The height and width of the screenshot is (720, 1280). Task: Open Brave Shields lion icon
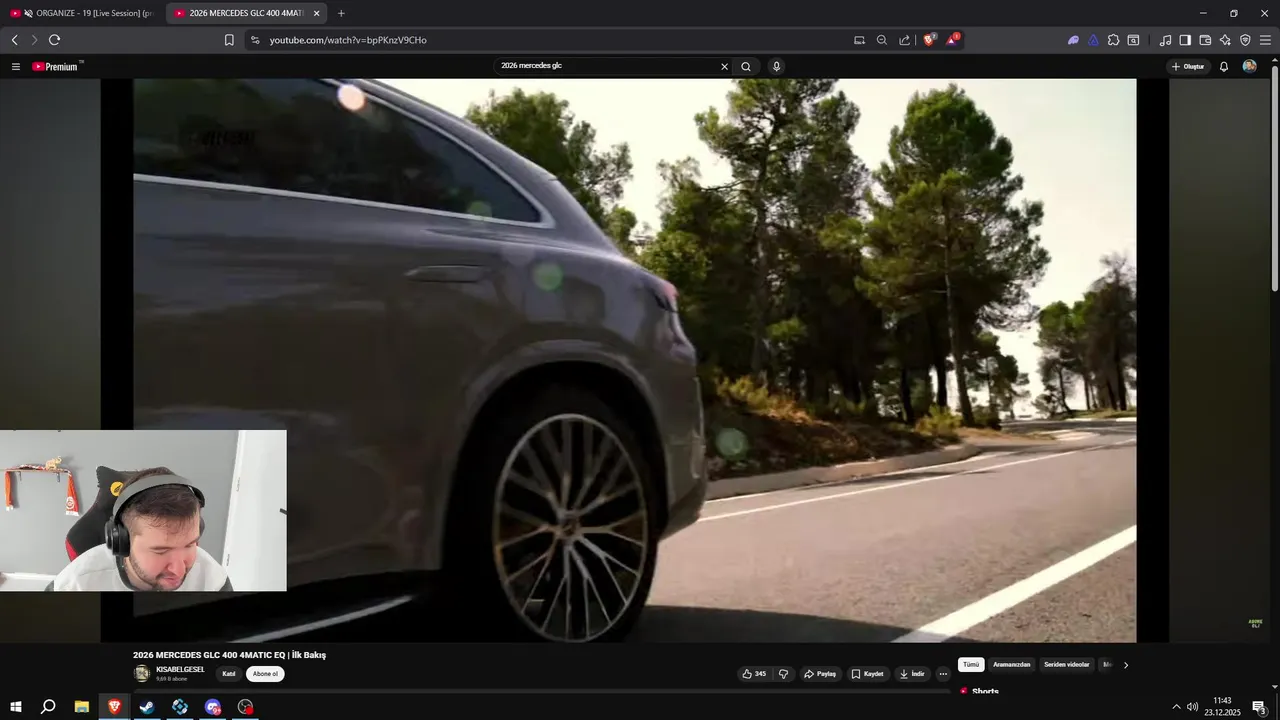click(x=929, y=40)
